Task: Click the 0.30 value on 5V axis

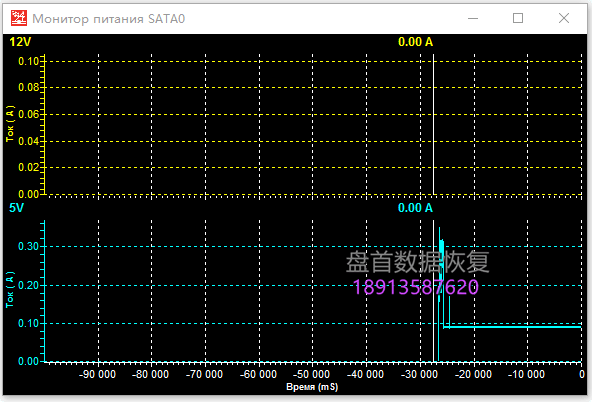Action: point(29,246)
